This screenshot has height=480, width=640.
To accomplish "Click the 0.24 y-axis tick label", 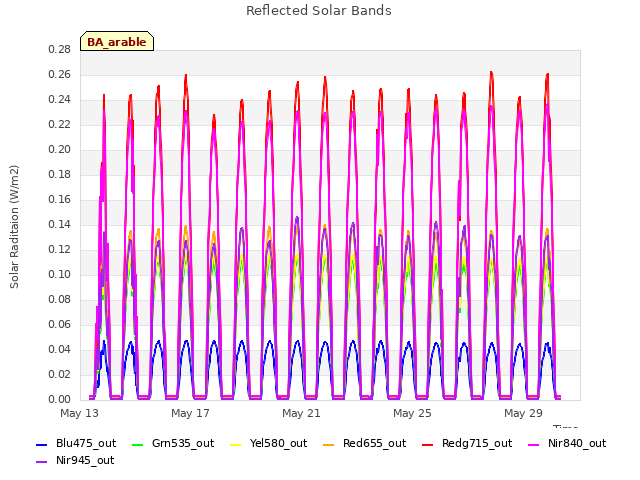I will pyautogui.click(x=60, y=100).
